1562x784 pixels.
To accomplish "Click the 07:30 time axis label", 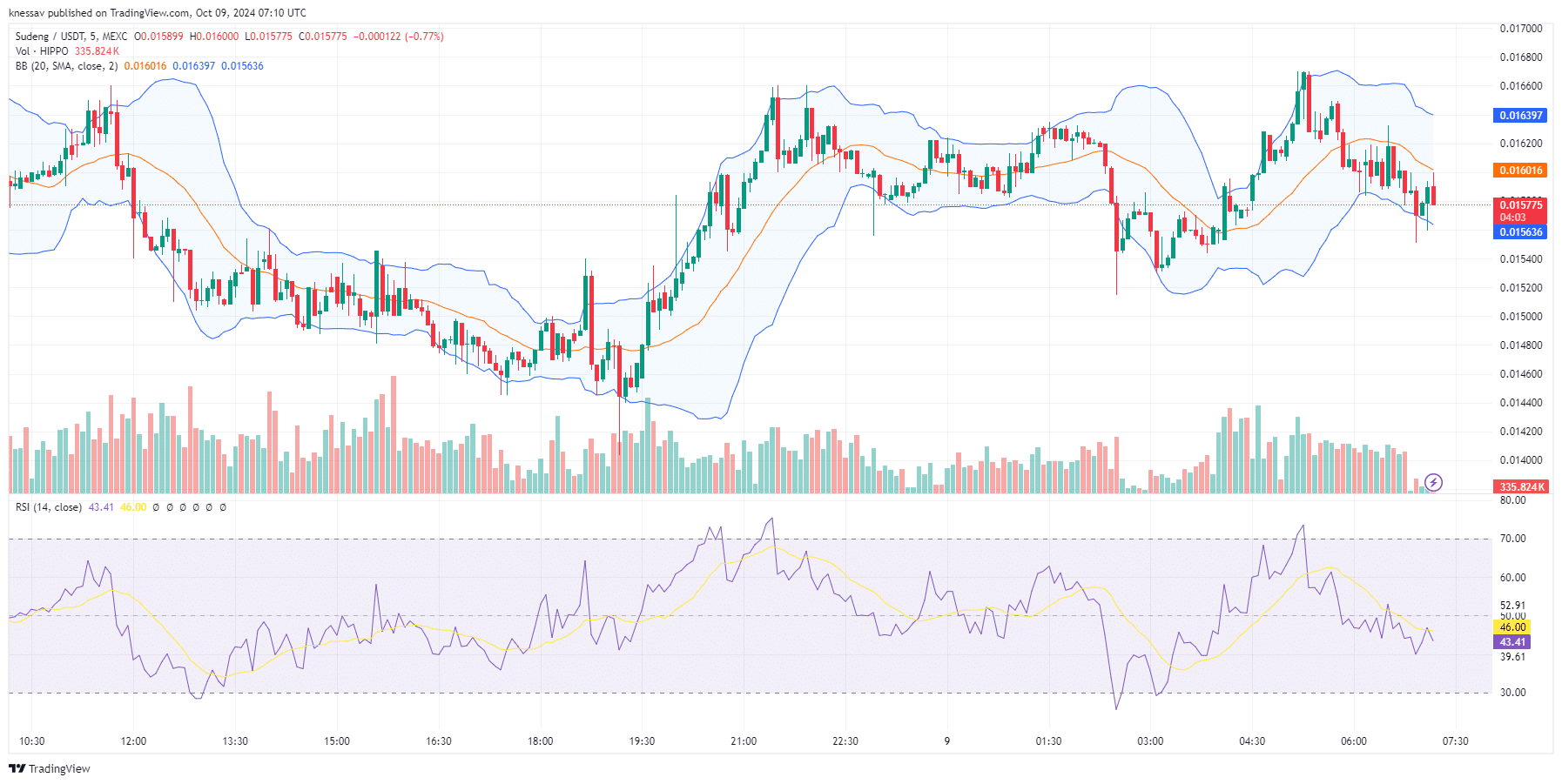I will 1456,741.
